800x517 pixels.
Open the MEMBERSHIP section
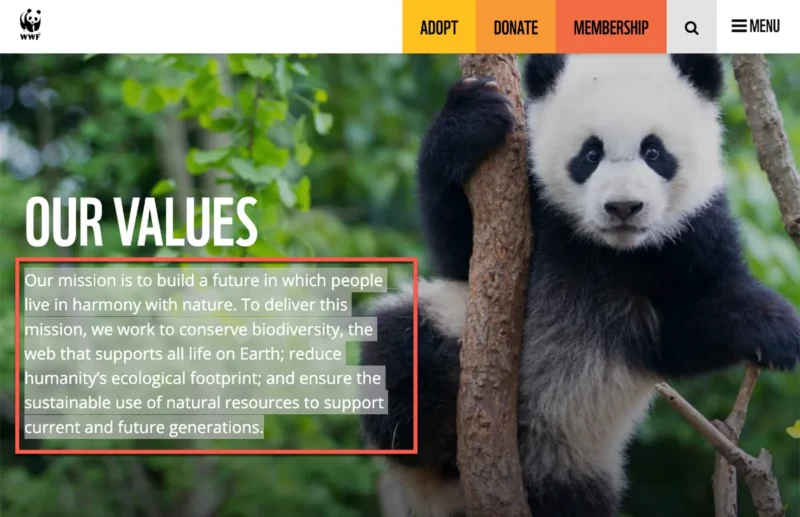(x=611, y=27)
